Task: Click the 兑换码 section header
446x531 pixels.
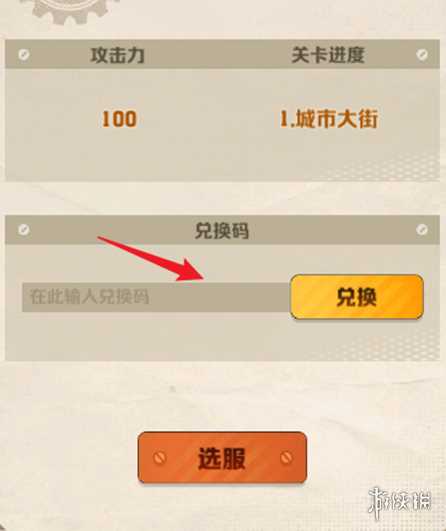Action: [222, 230]
